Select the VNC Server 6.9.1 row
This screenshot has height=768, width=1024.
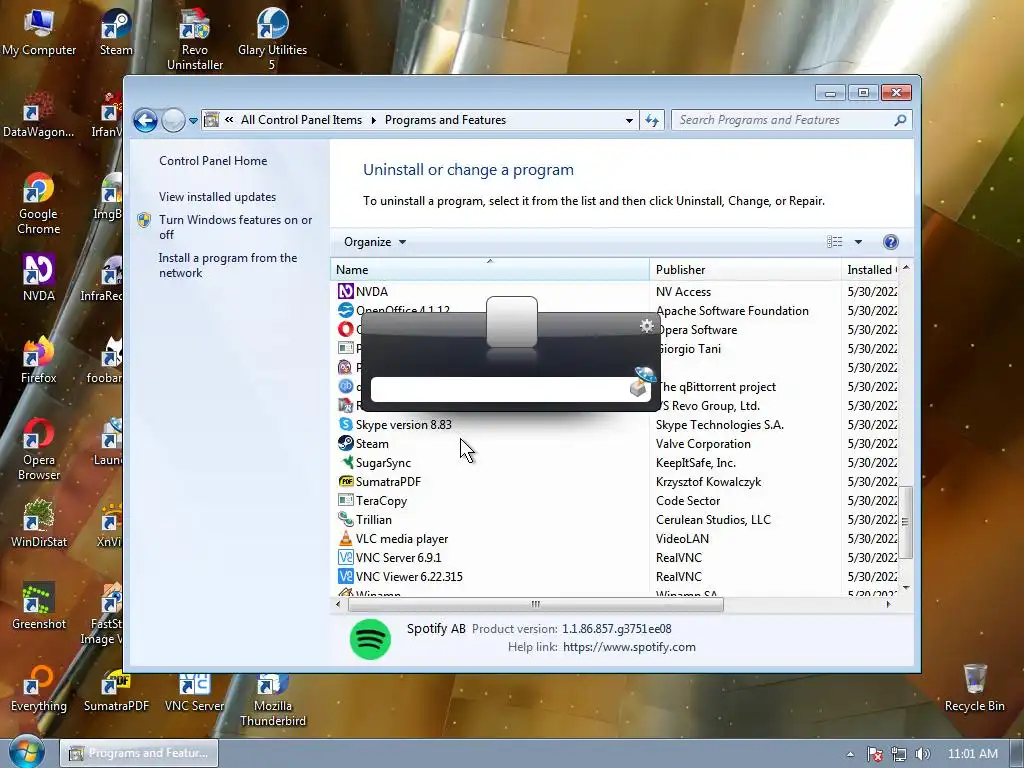pyautogui.click(x=614, y=558)
